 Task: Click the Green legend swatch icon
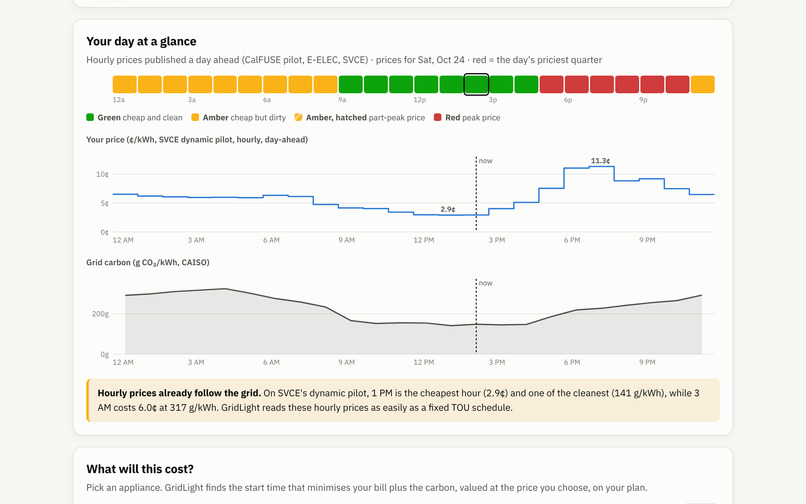point(90,117)
